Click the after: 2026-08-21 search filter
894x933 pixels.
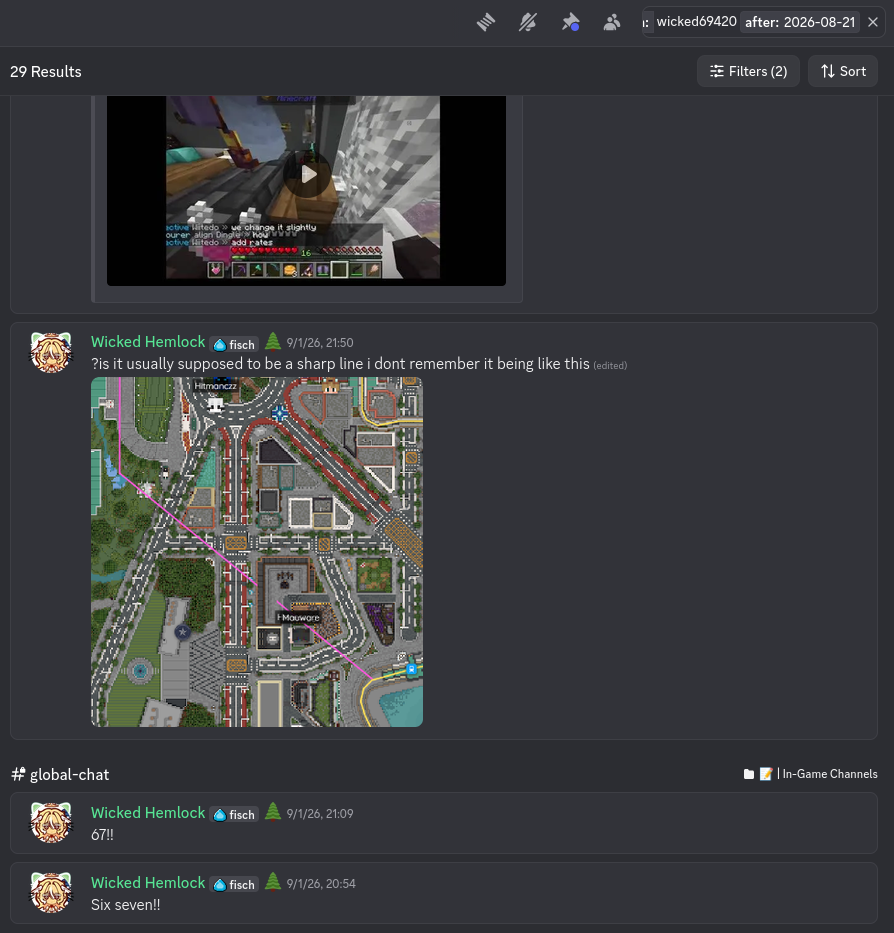click(x=800, y=22)
